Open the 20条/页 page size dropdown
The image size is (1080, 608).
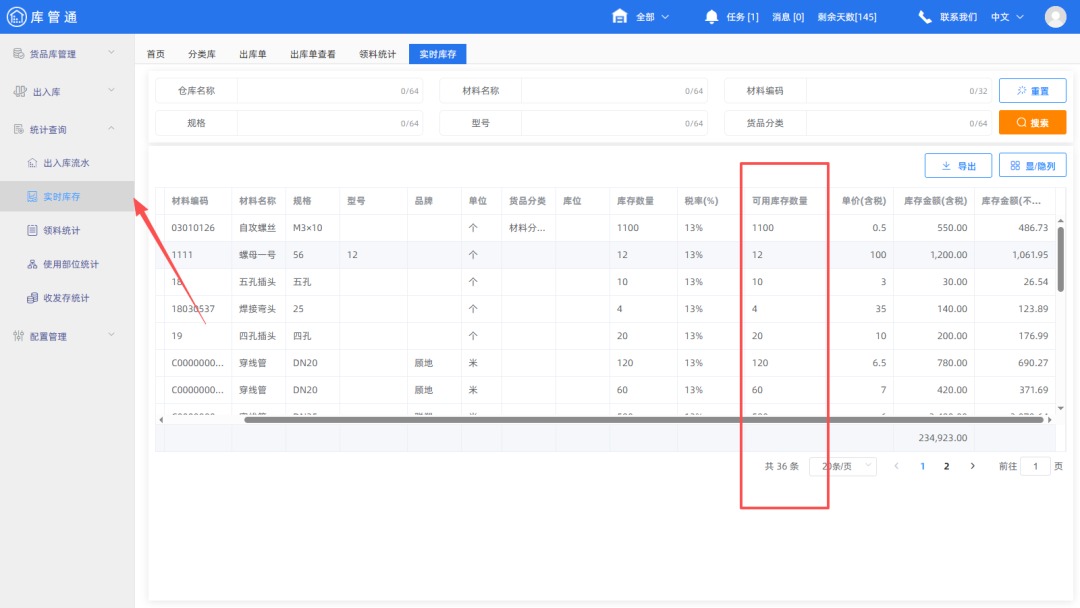click(x=843, y=466)
